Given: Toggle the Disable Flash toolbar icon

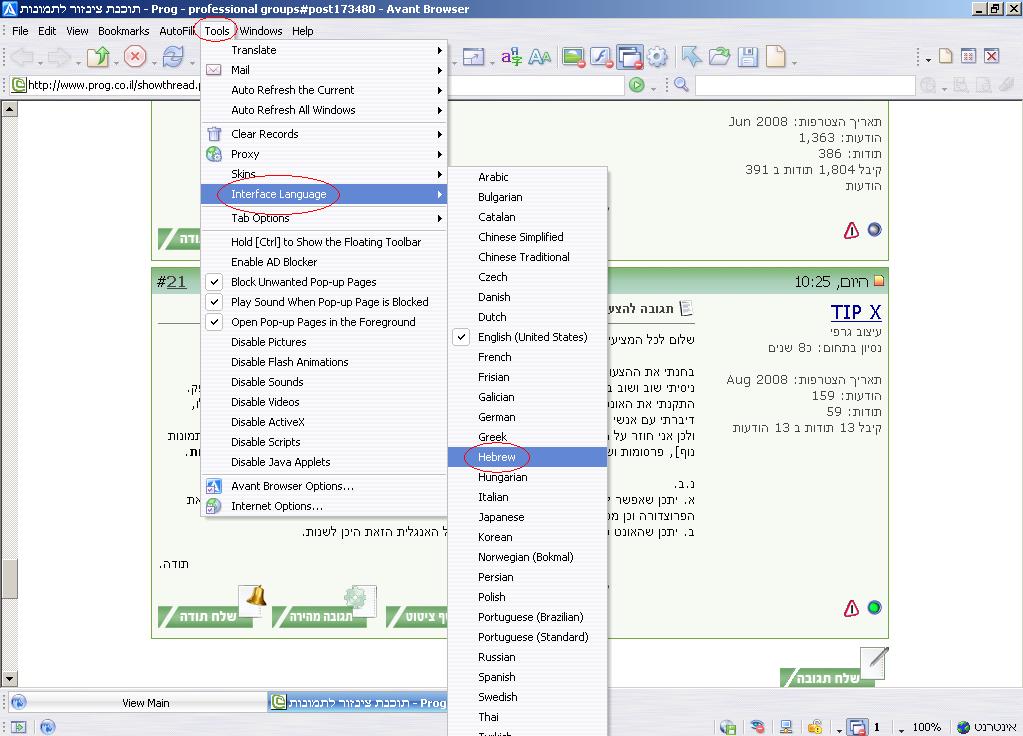Looking at the screenshot, I should coord(602,57).
